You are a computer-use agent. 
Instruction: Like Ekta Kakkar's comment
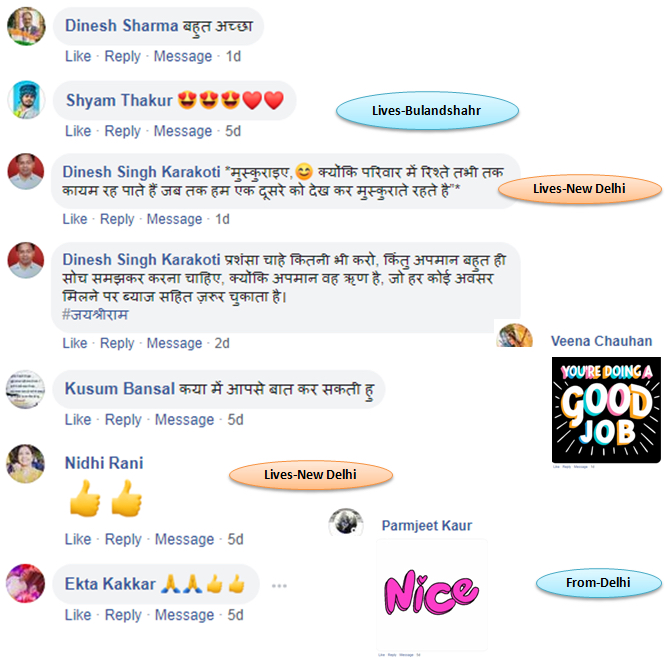[78, 615]
